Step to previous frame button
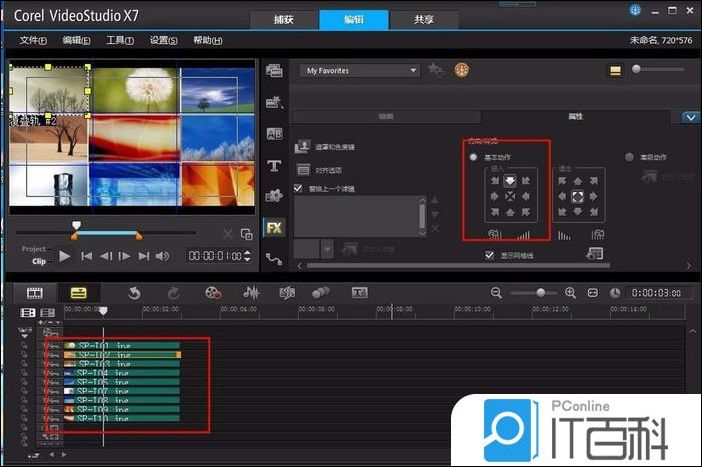Image resolution: width=702 pixels, height=467 pixels. [x=106, y=256]
